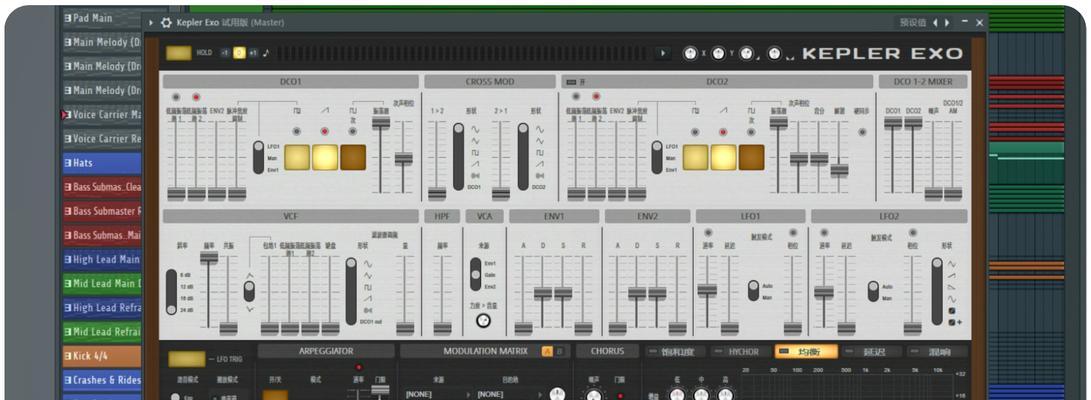
Task: Click the HPF frequency slider
Action: coord(442,328)
